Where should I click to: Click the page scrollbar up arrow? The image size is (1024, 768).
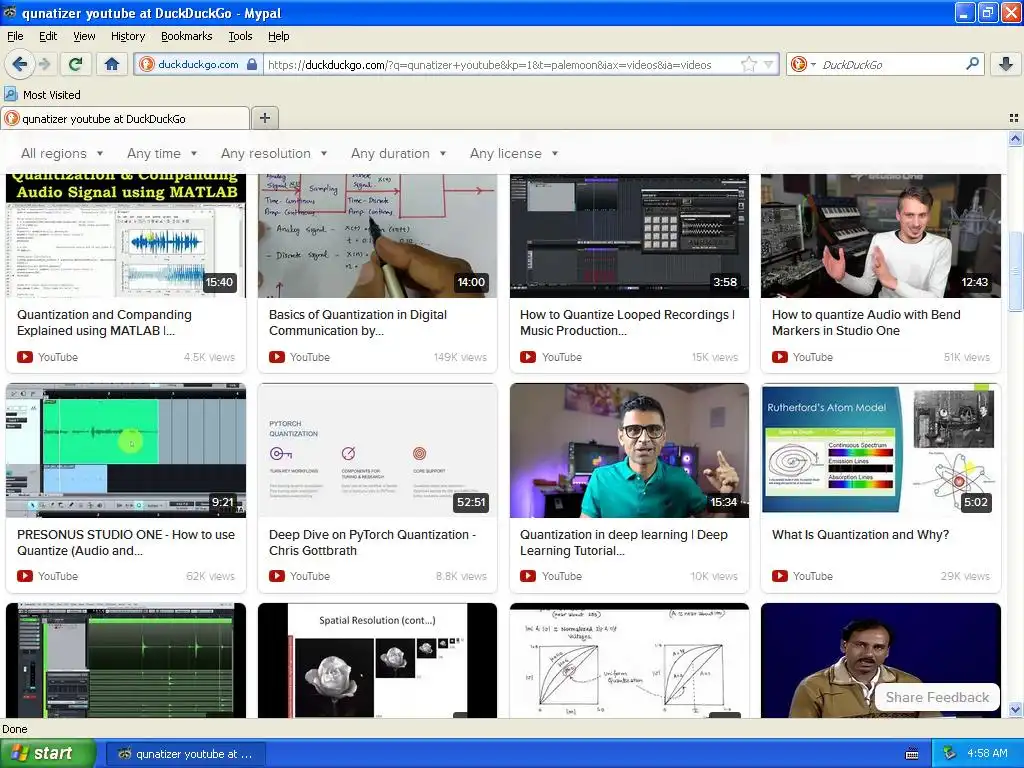(x=1015, y=138)
